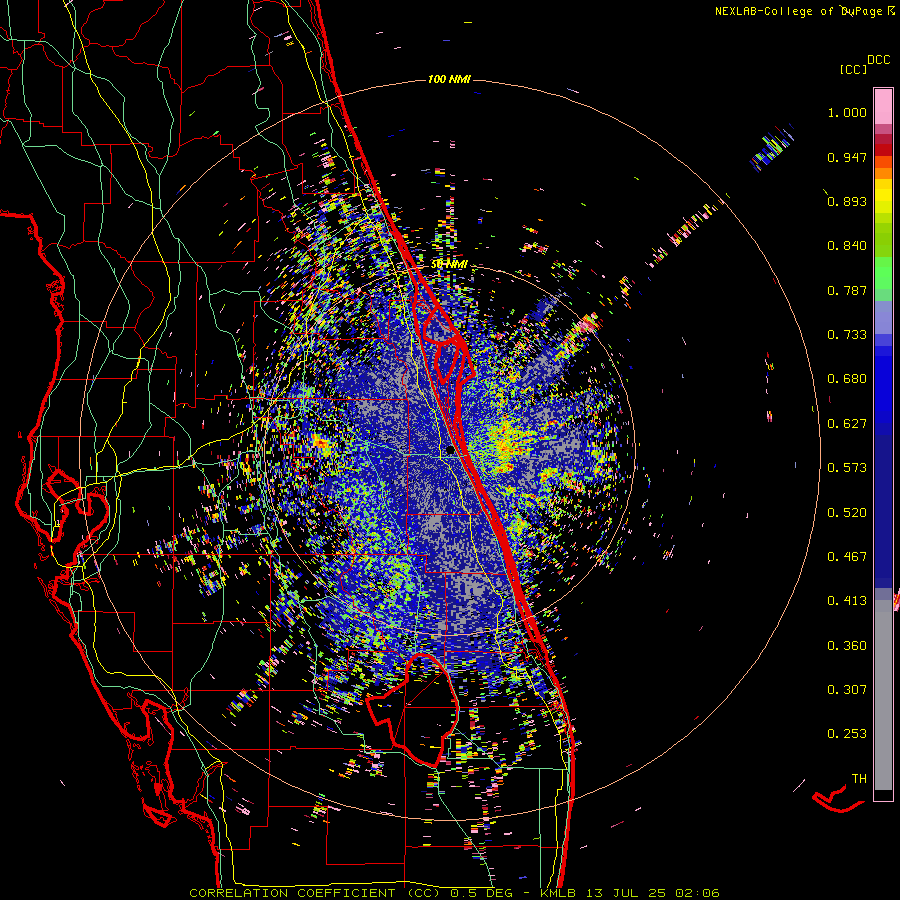Click the 0.360 scale value
The image size is (900, 900).
pyautogui.click(x=847, y=646)
